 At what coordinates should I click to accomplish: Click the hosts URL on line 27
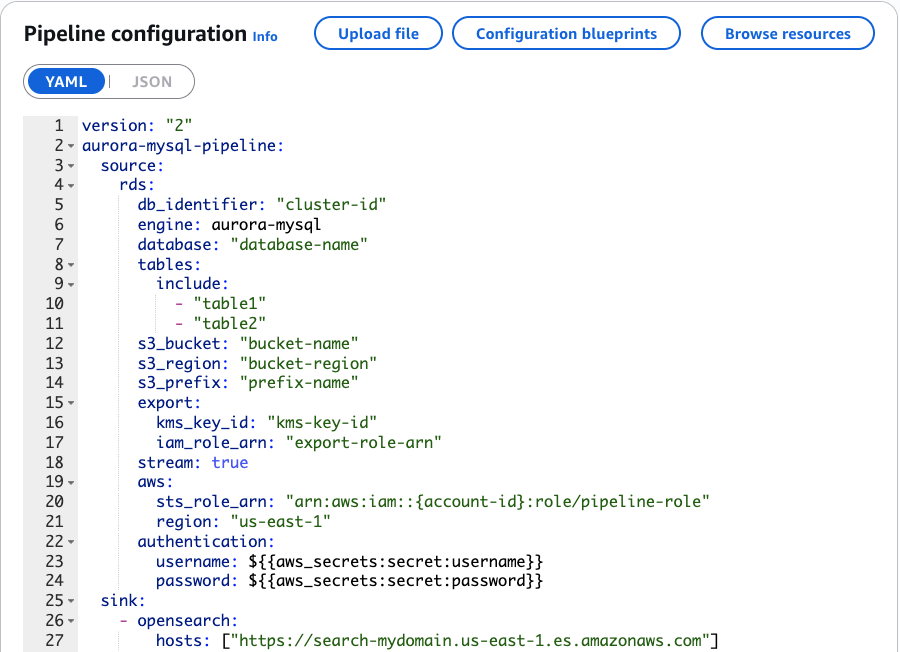(470, 641)
